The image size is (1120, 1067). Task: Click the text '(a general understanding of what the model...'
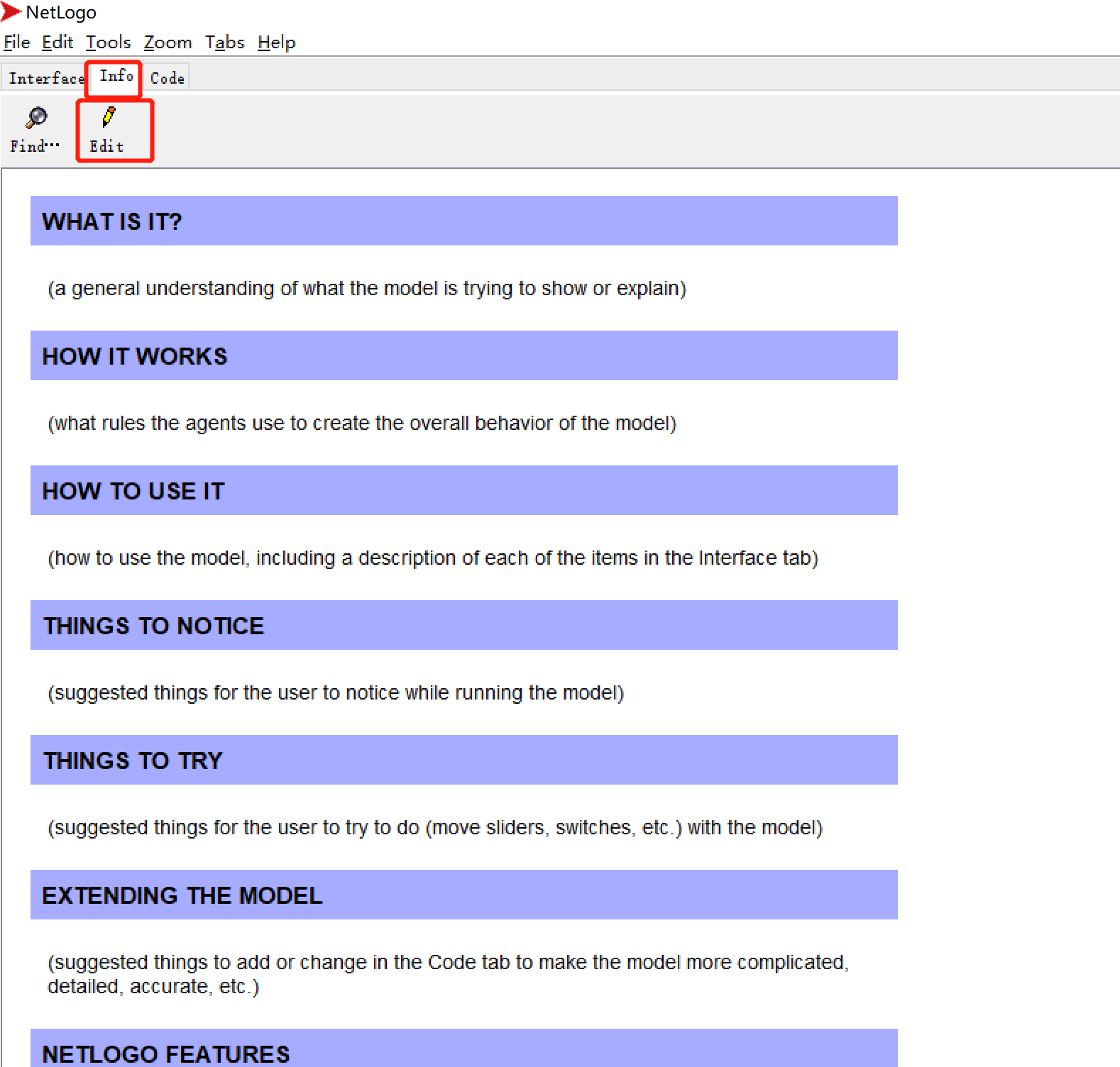pos(367,289)
